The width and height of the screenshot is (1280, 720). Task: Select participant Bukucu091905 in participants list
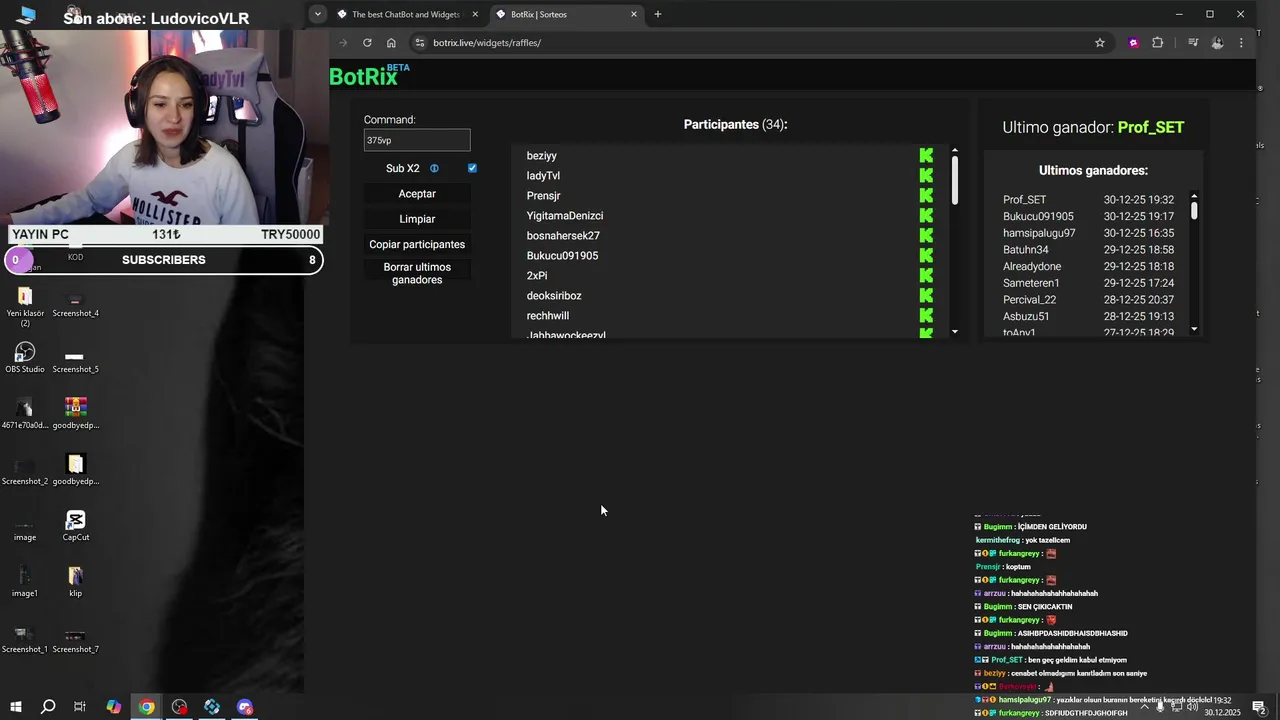click(x=562, y=256)
